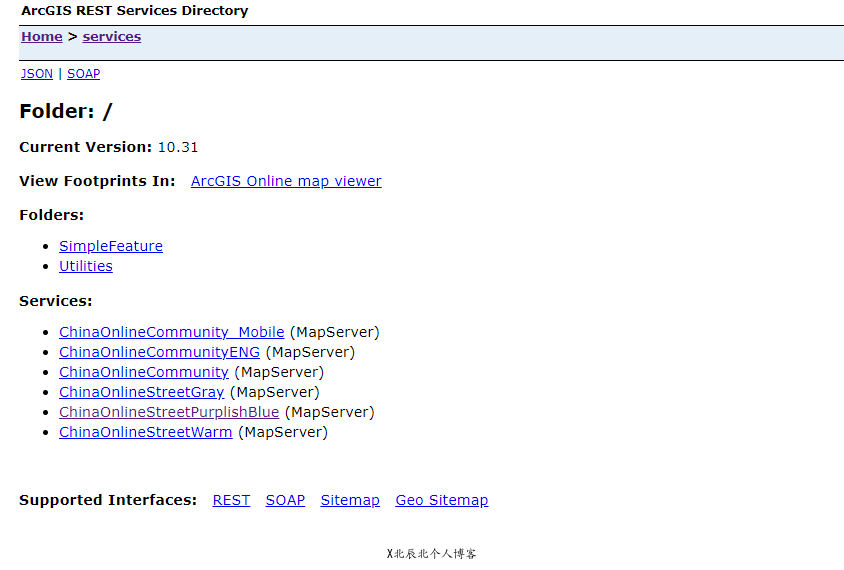Open the SOAP link beside JSON
844x570 pixels.
pos(83,74)
